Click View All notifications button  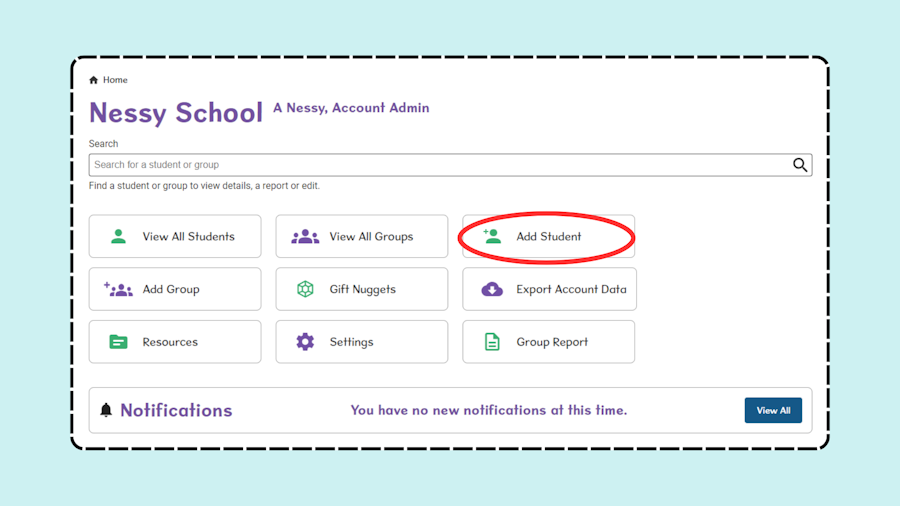pyautogui.click(x=773, y=410)
